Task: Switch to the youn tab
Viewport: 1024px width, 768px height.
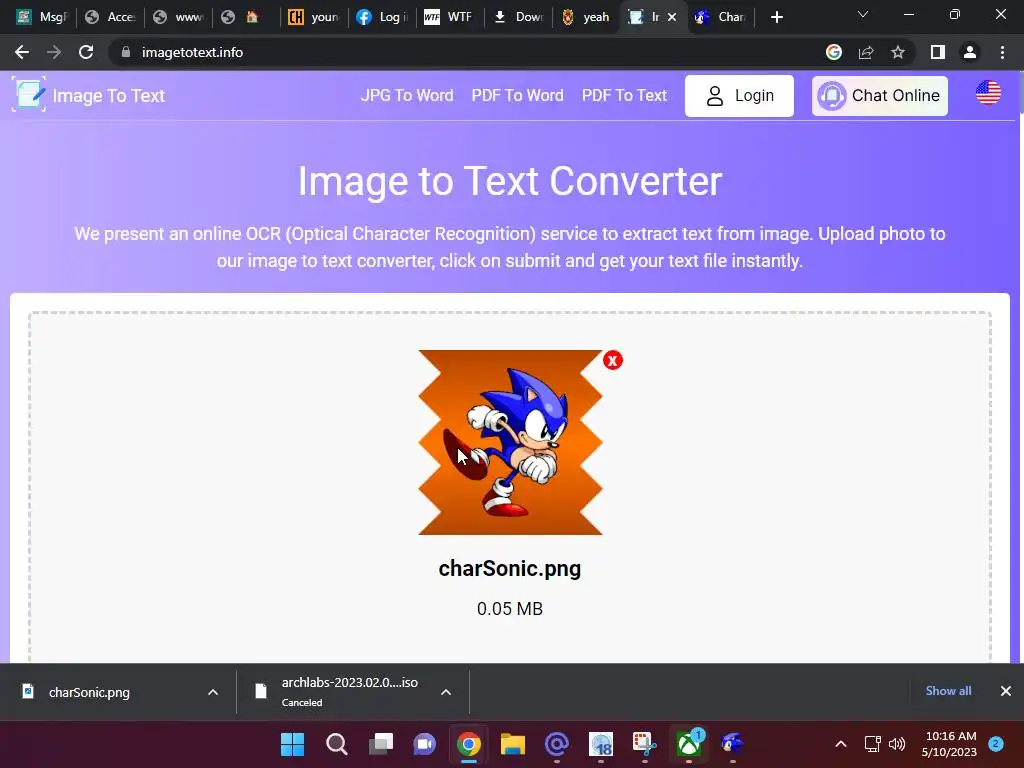Action: (313, 17)
